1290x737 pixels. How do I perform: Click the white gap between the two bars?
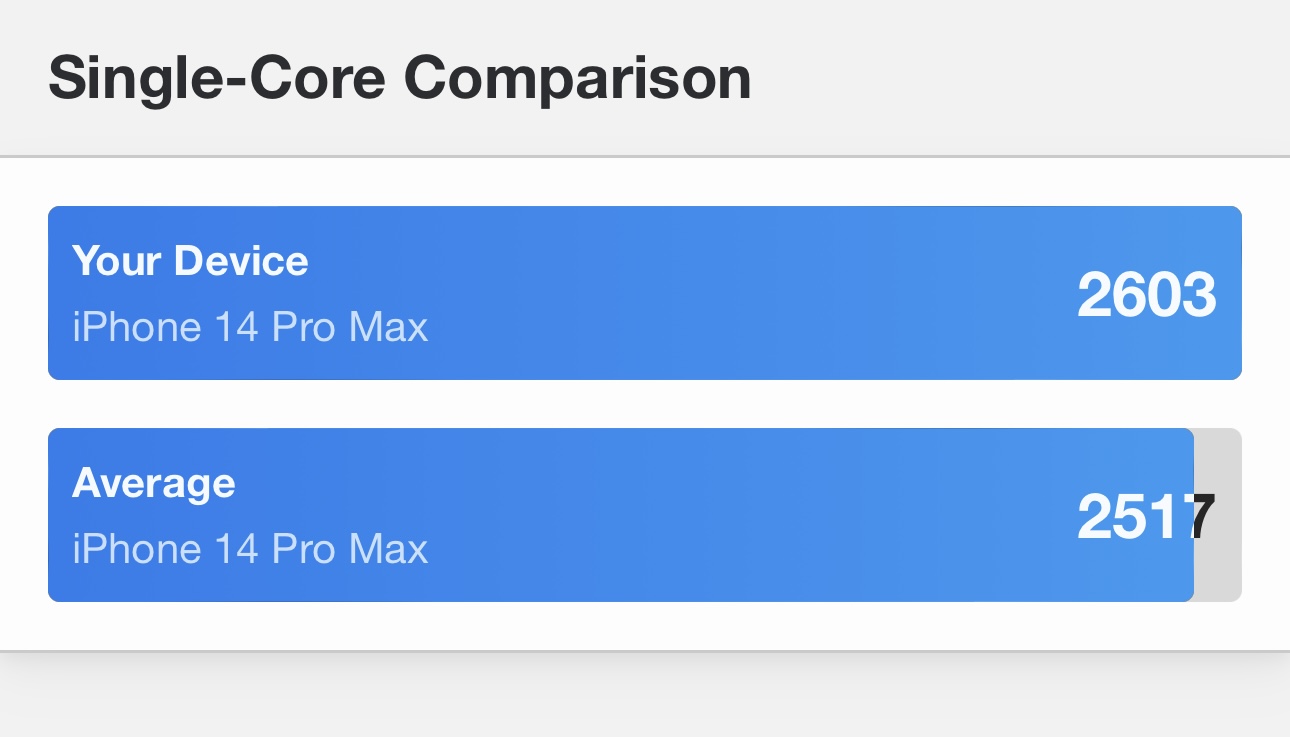point(645,404)
